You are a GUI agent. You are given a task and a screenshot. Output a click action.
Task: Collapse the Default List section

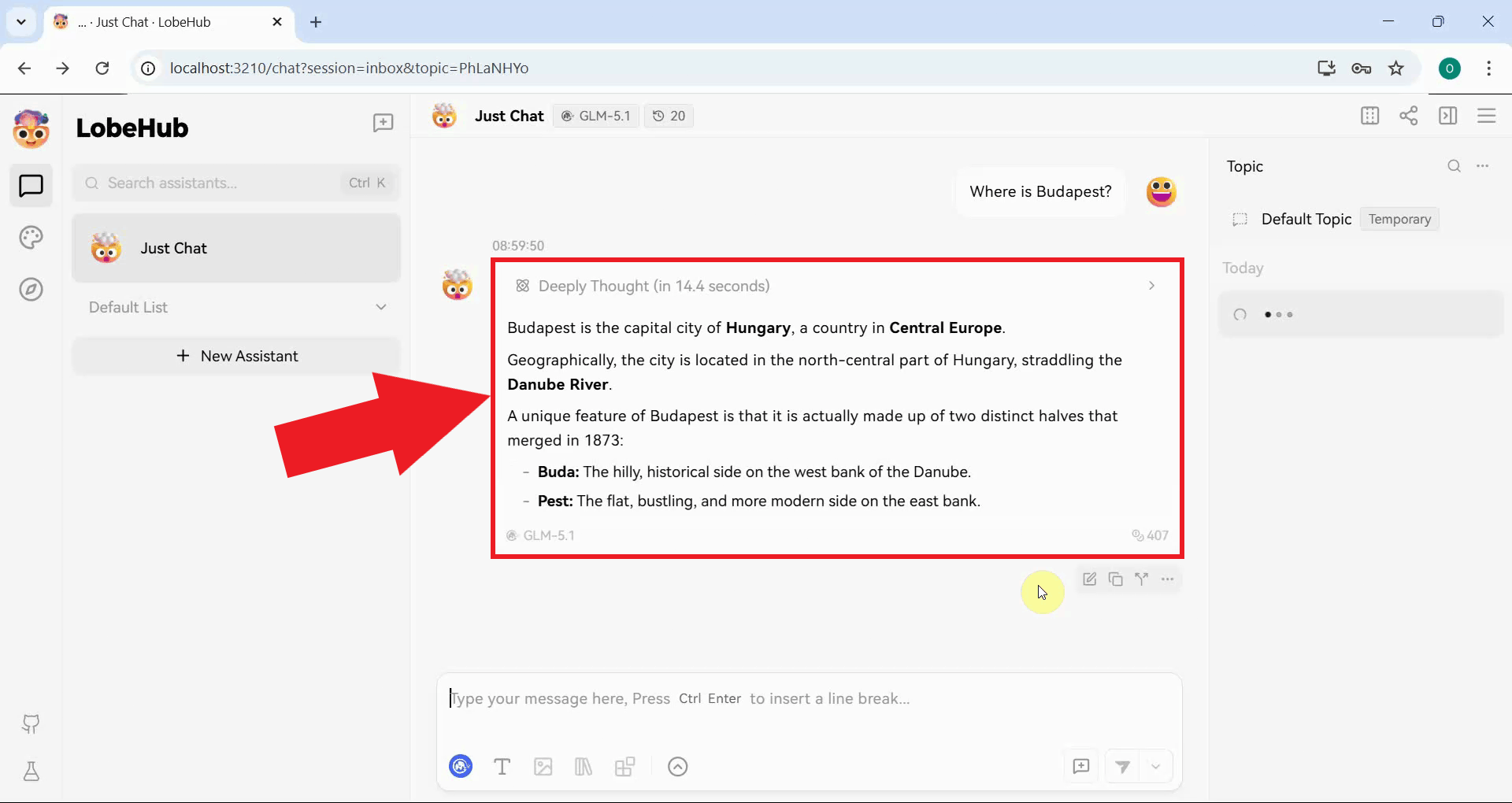pos(381,307)
